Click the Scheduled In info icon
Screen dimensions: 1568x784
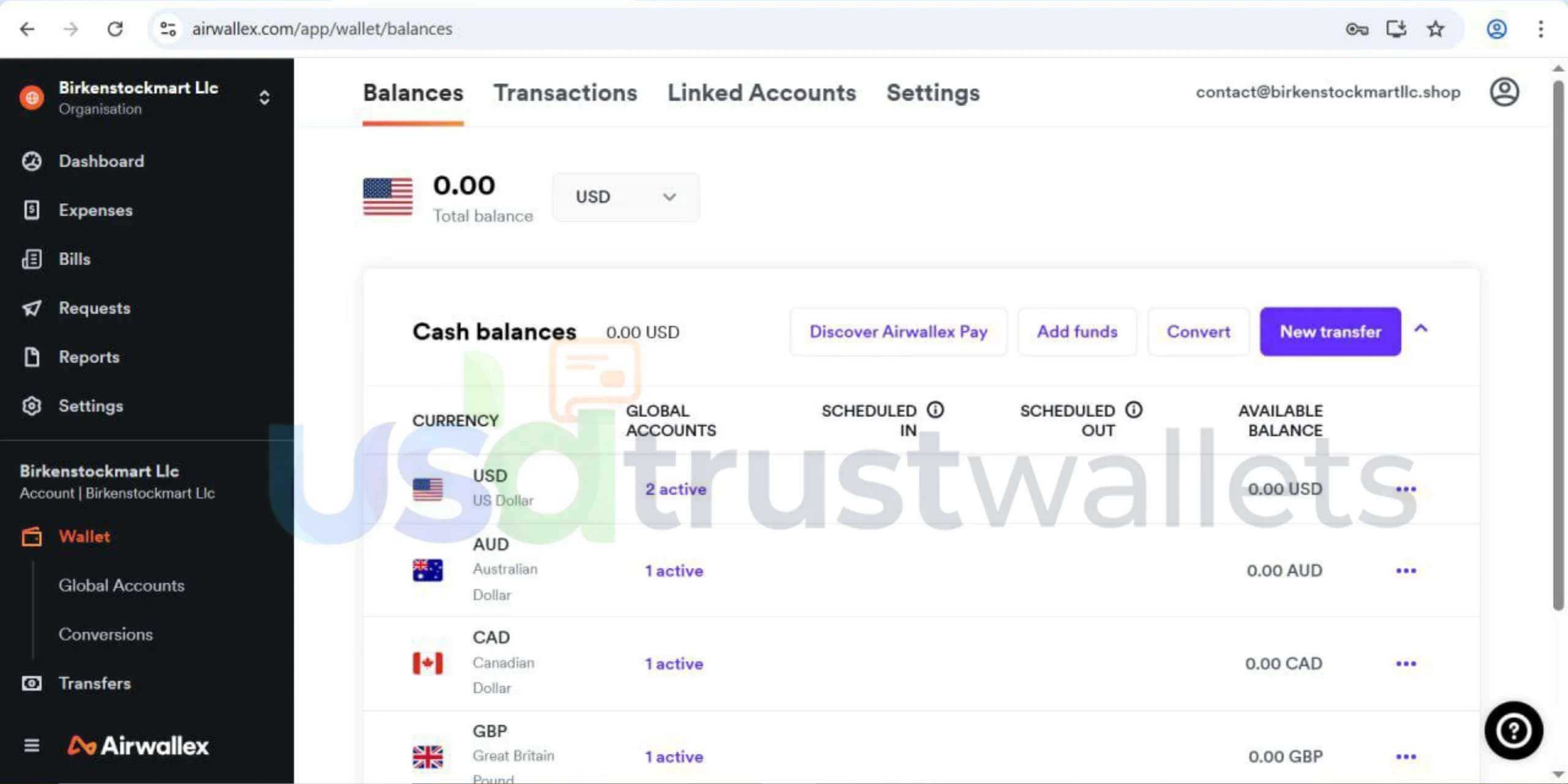(x=935, y=410)
